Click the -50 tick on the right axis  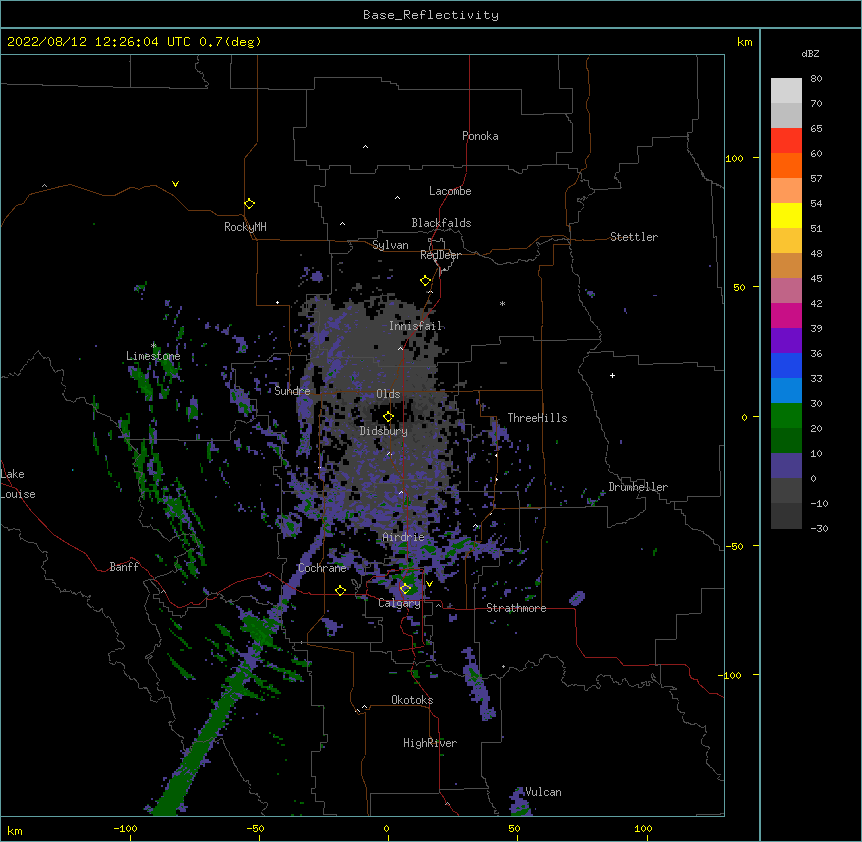pyautogui.click(x=734, y=546)
